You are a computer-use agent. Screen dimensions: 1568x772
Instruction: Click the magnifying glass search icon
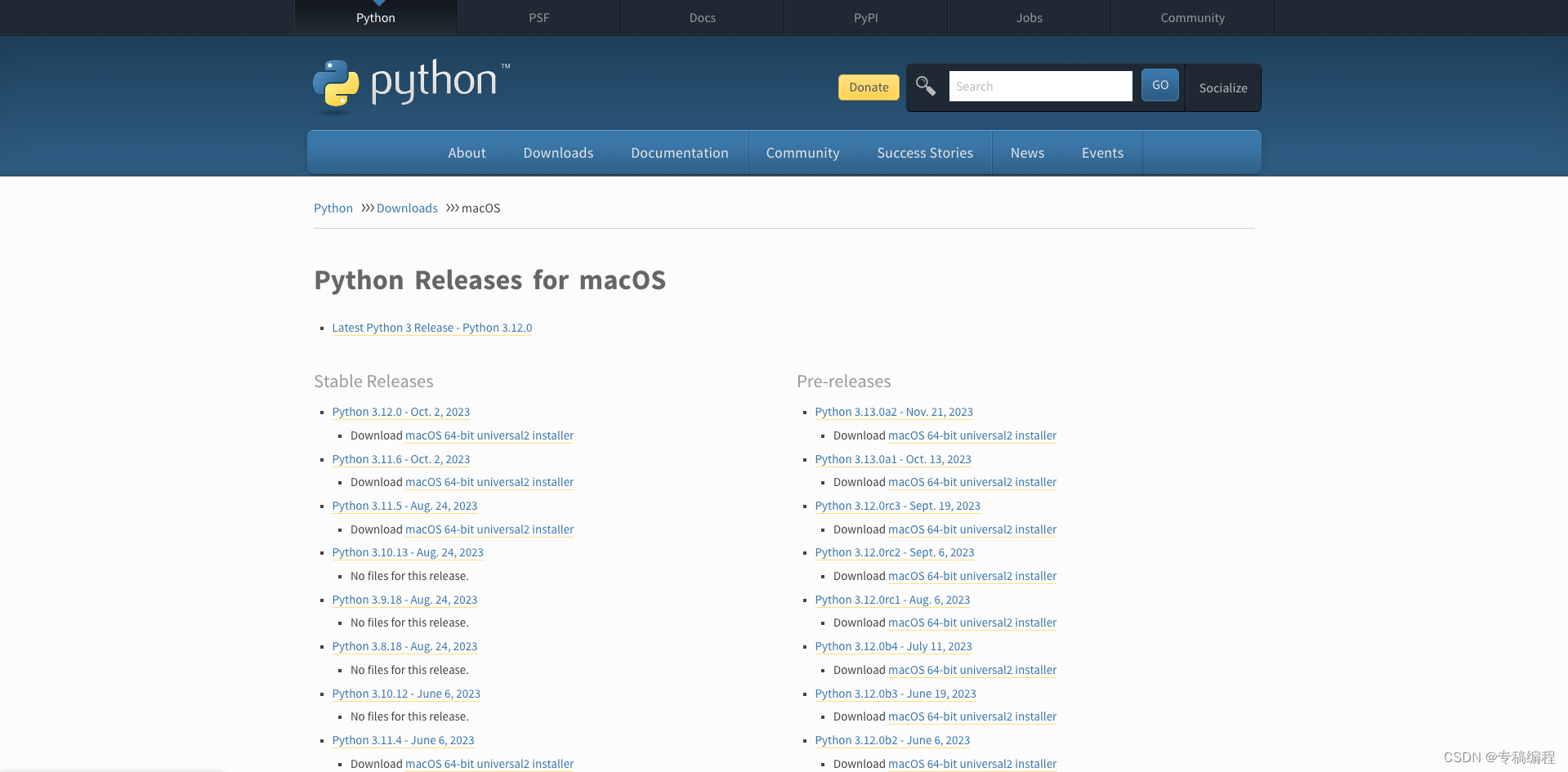point(926,86)
